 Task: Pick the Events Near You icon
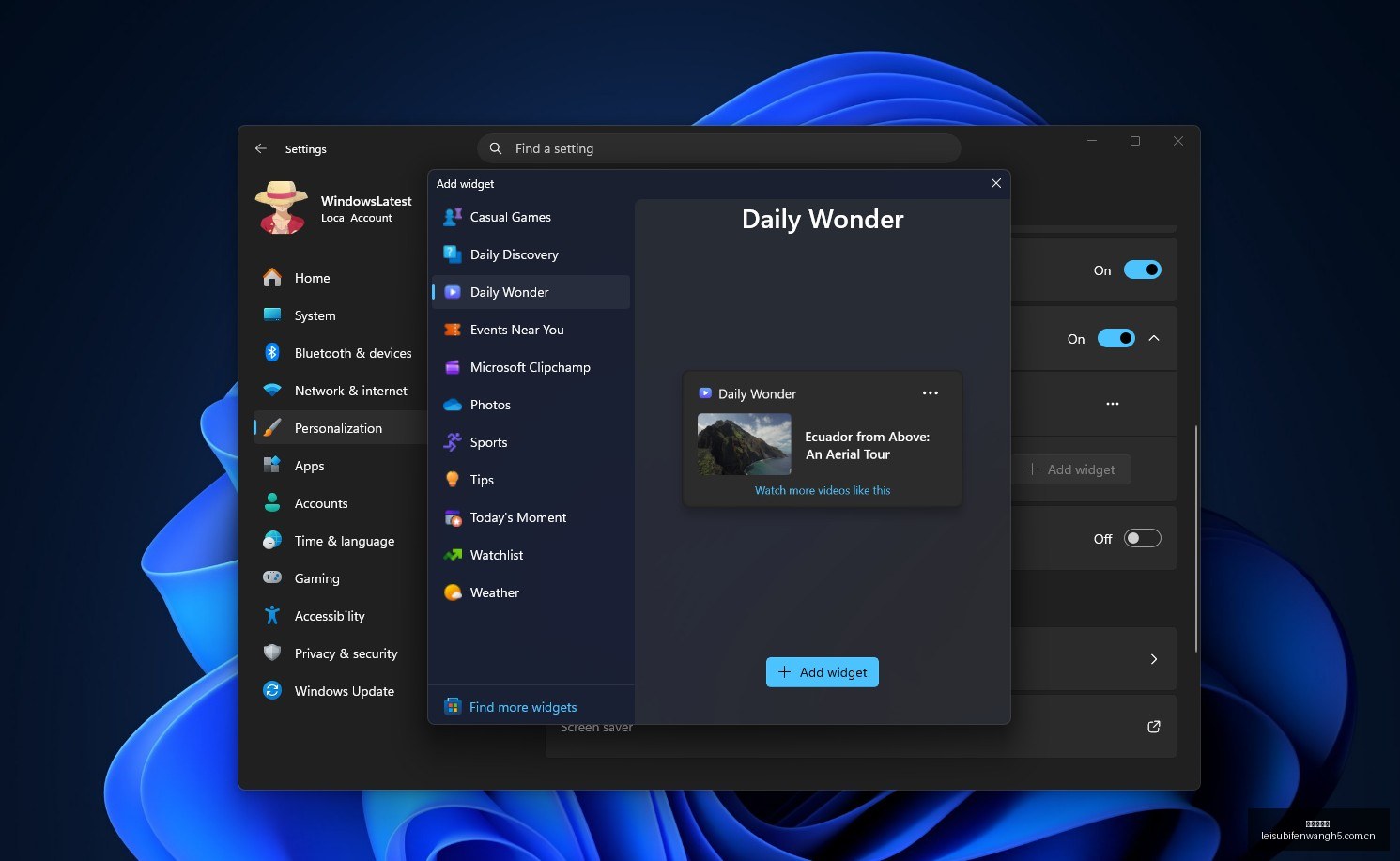[x=453, y=330]
